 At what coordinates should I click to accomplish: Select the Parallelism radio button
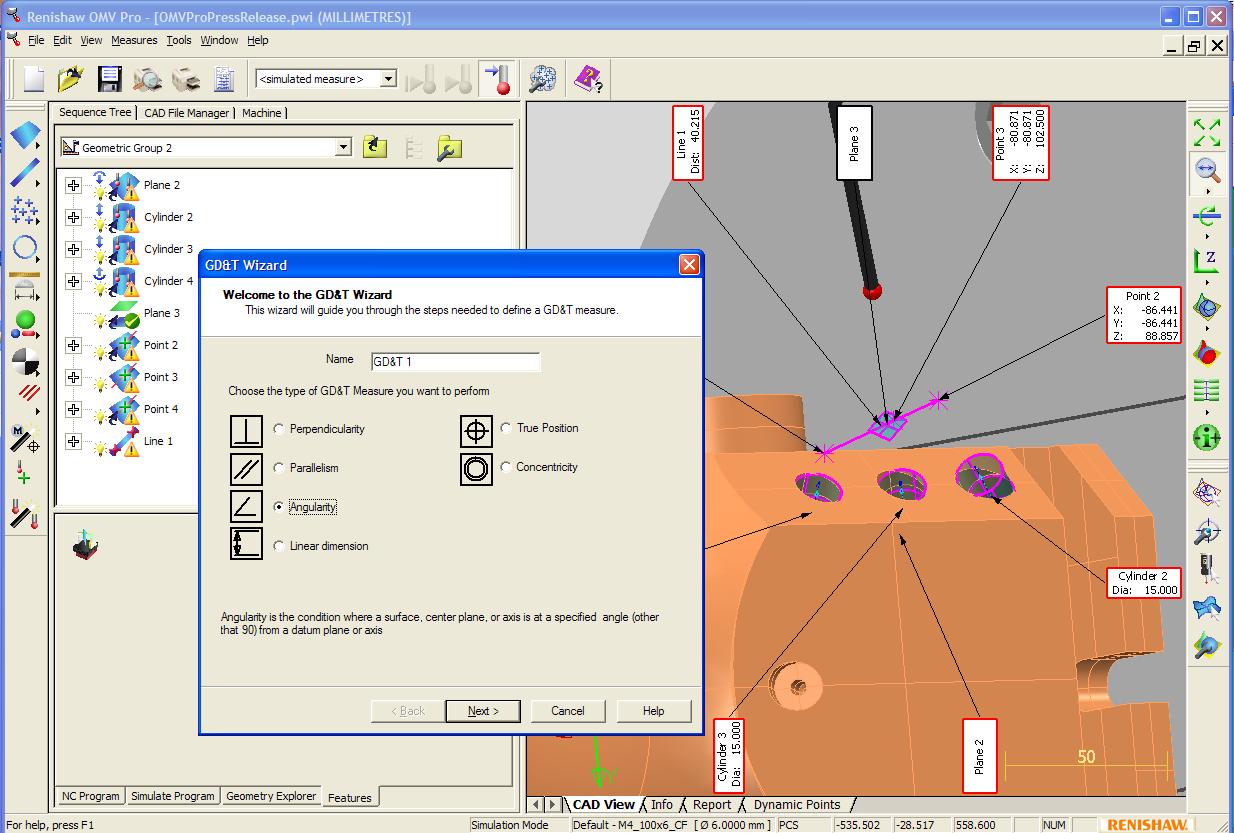[x=279, y=468]
